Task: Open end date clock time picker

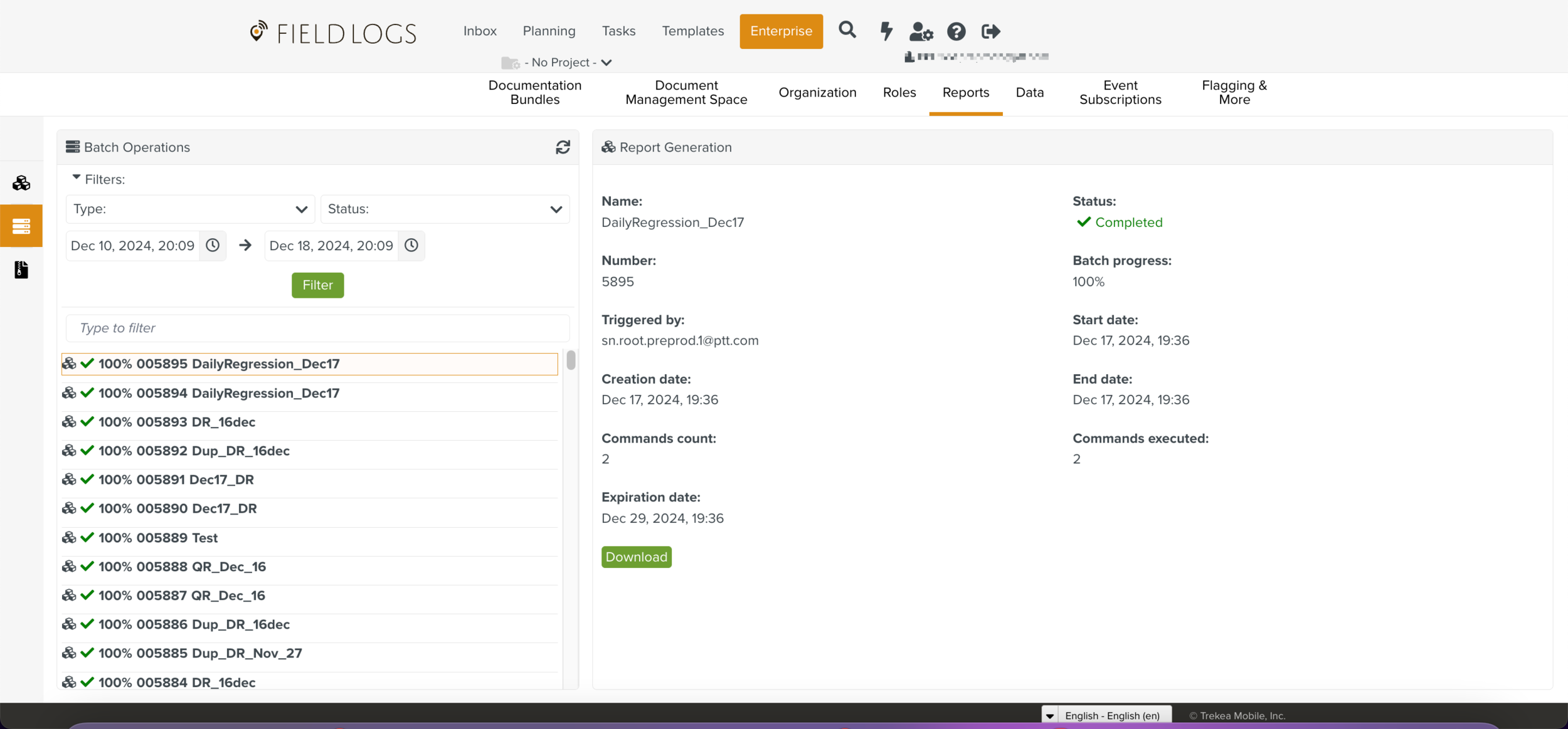Action: pos(411,245)
